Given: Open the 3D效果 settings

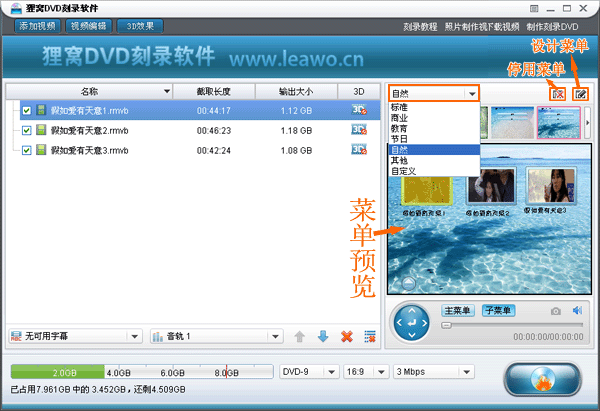Looking at the screenshot, I should point(140,26).
